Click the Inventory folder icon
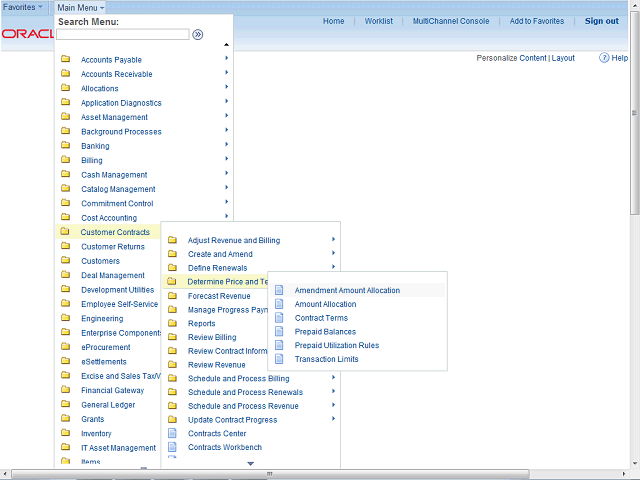Screen dimensions: 640x480 click(x=65, y=433)
